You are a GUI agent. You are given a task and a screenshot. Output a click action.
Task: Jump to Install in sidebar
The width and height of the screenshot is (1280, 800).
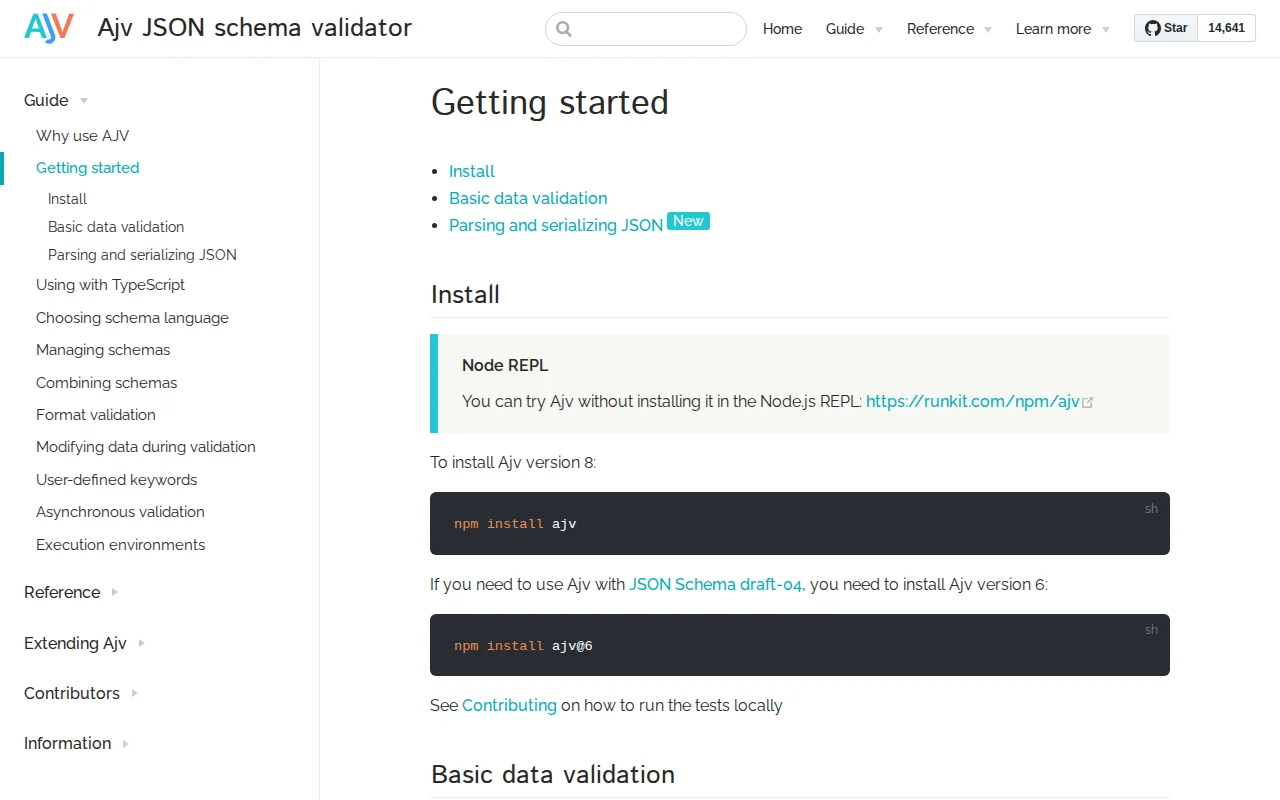click(x=67, y=199)
